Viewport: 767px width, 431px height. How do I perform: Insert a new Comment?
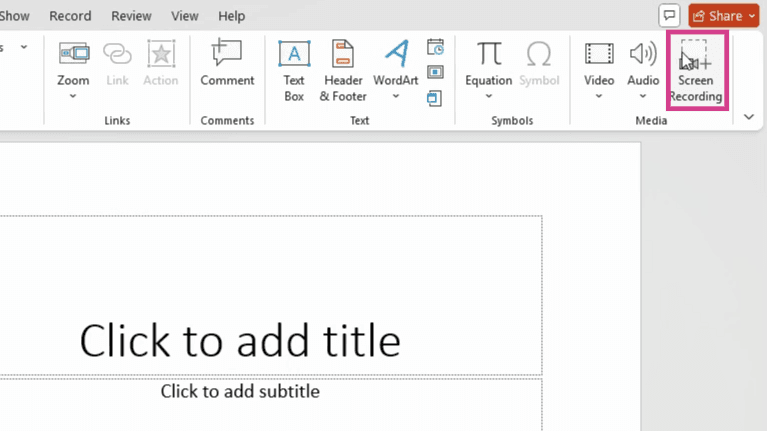[x=227, y=63]
